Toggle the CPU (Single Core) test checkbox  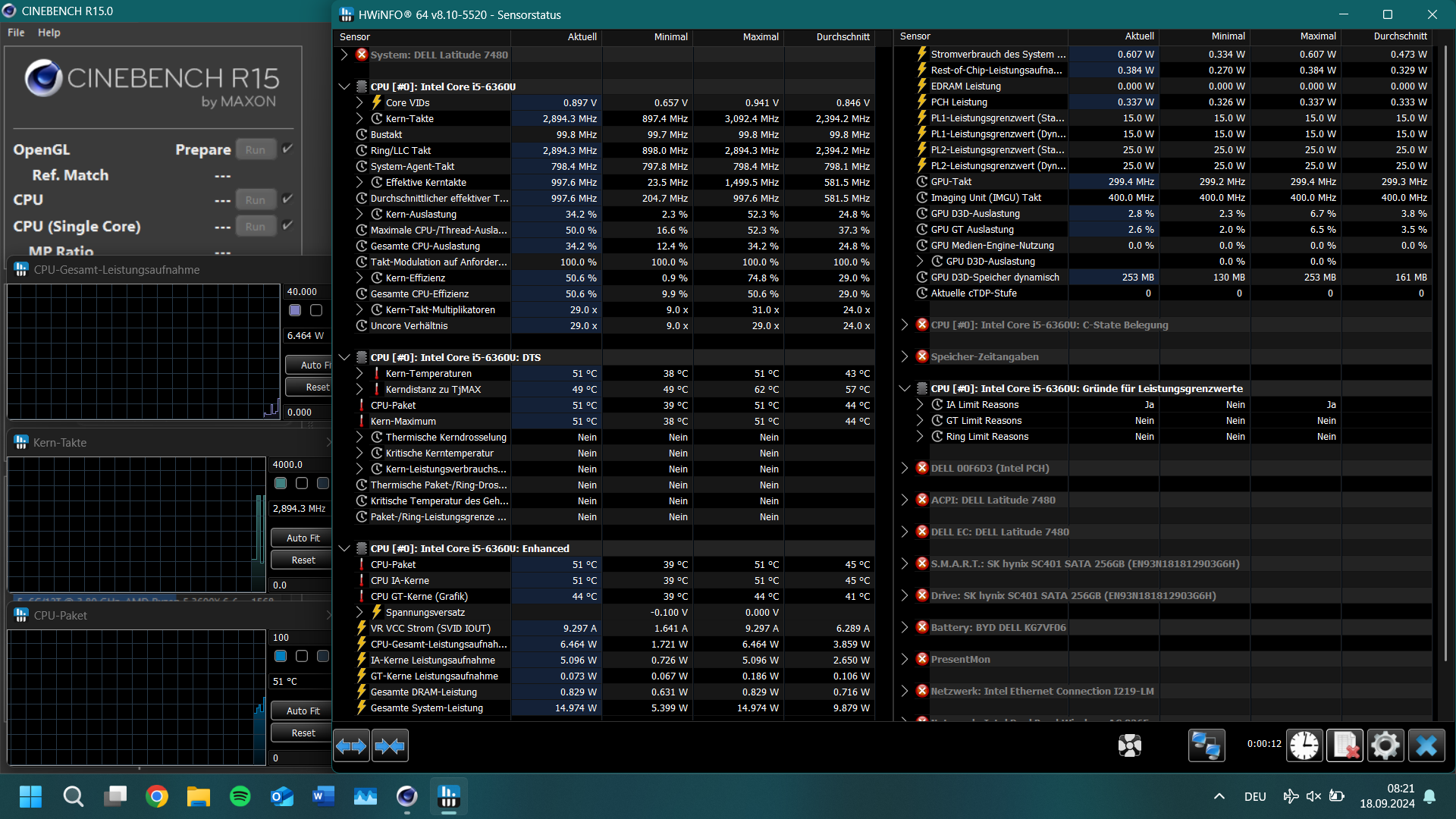pyautogui.click(x=287, y=225)
